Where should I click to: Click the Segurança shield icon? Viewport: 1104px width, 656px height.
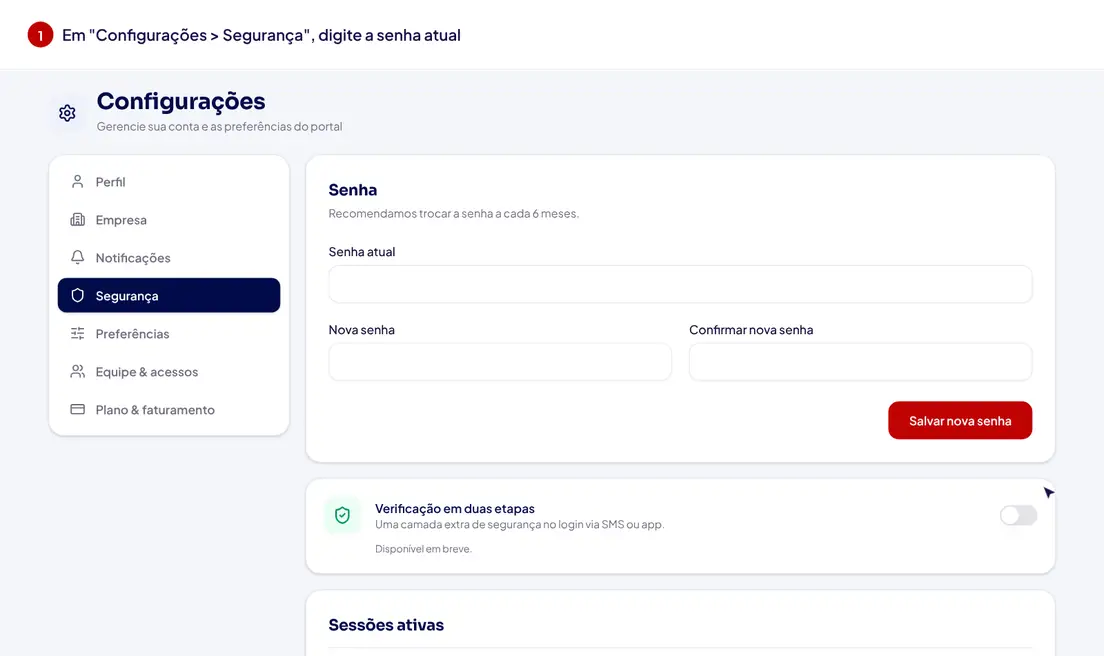click(x=77, y=296)
